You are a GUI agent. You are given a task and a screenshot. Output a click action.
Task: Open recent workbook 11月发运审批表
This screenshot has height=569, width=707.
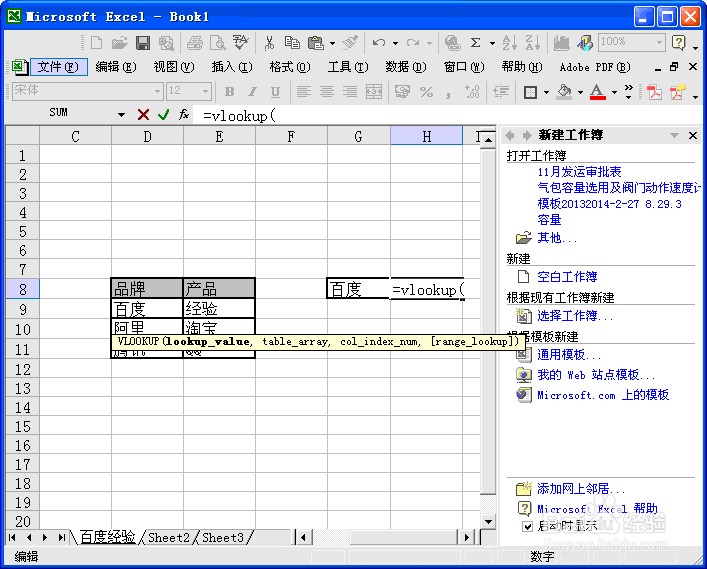point(579,172)
